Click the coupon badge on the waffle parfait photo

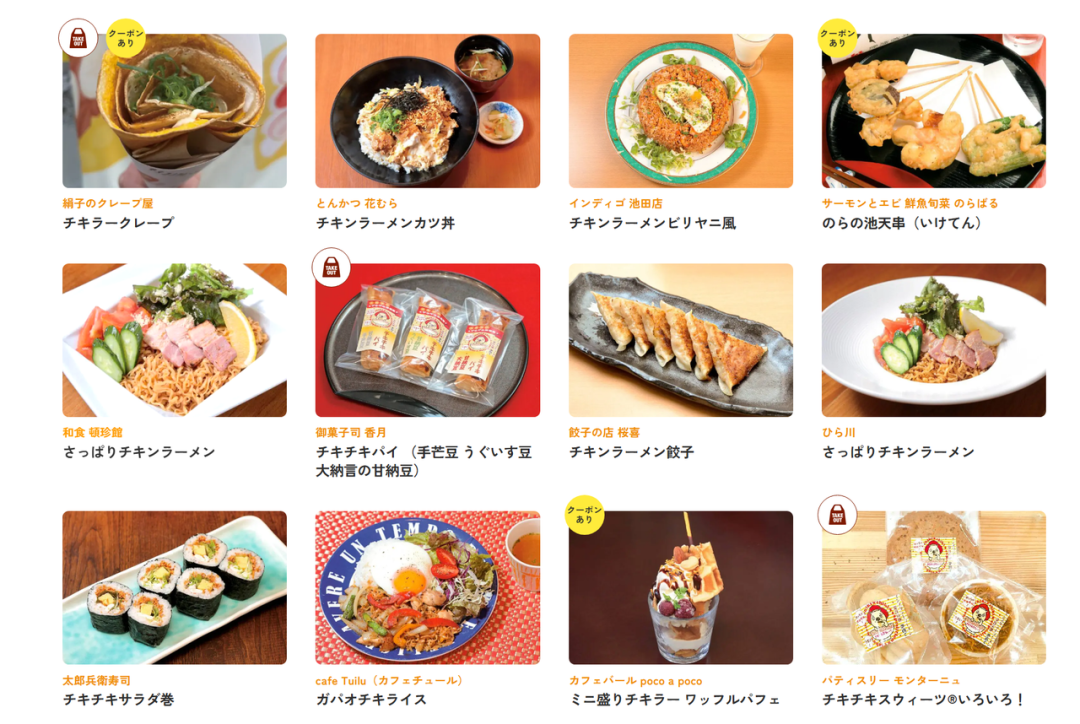[x=584, y=515]
